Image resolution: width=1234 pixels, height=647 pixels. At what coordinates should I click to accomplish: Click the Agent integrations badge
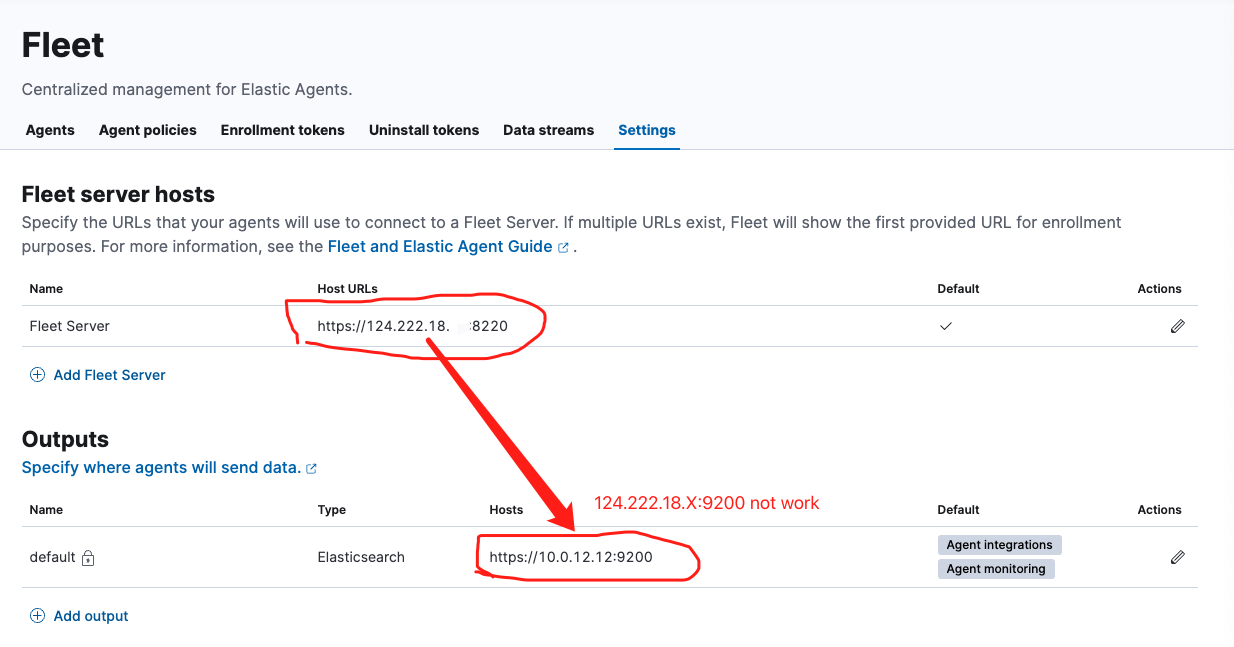[999, 545]
